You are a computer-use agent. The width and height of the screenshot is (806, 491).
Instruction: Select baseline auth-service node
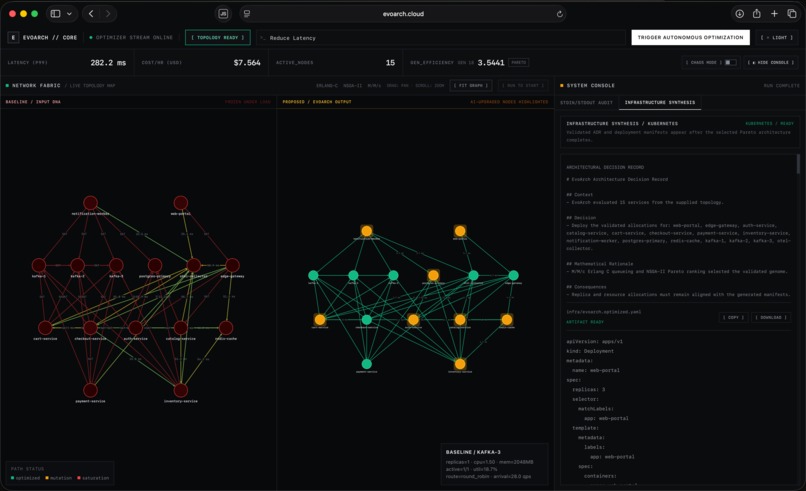click(x=136, y=328)
